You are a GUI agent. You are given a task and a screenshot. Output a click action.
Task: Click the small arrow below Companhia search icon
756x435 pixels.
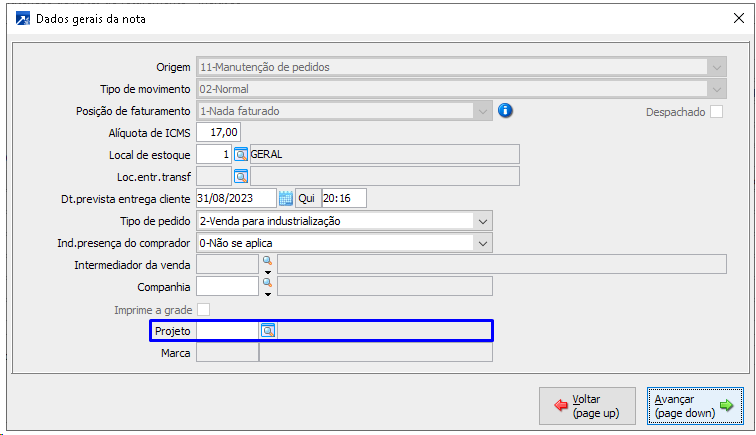pos(268,294)
